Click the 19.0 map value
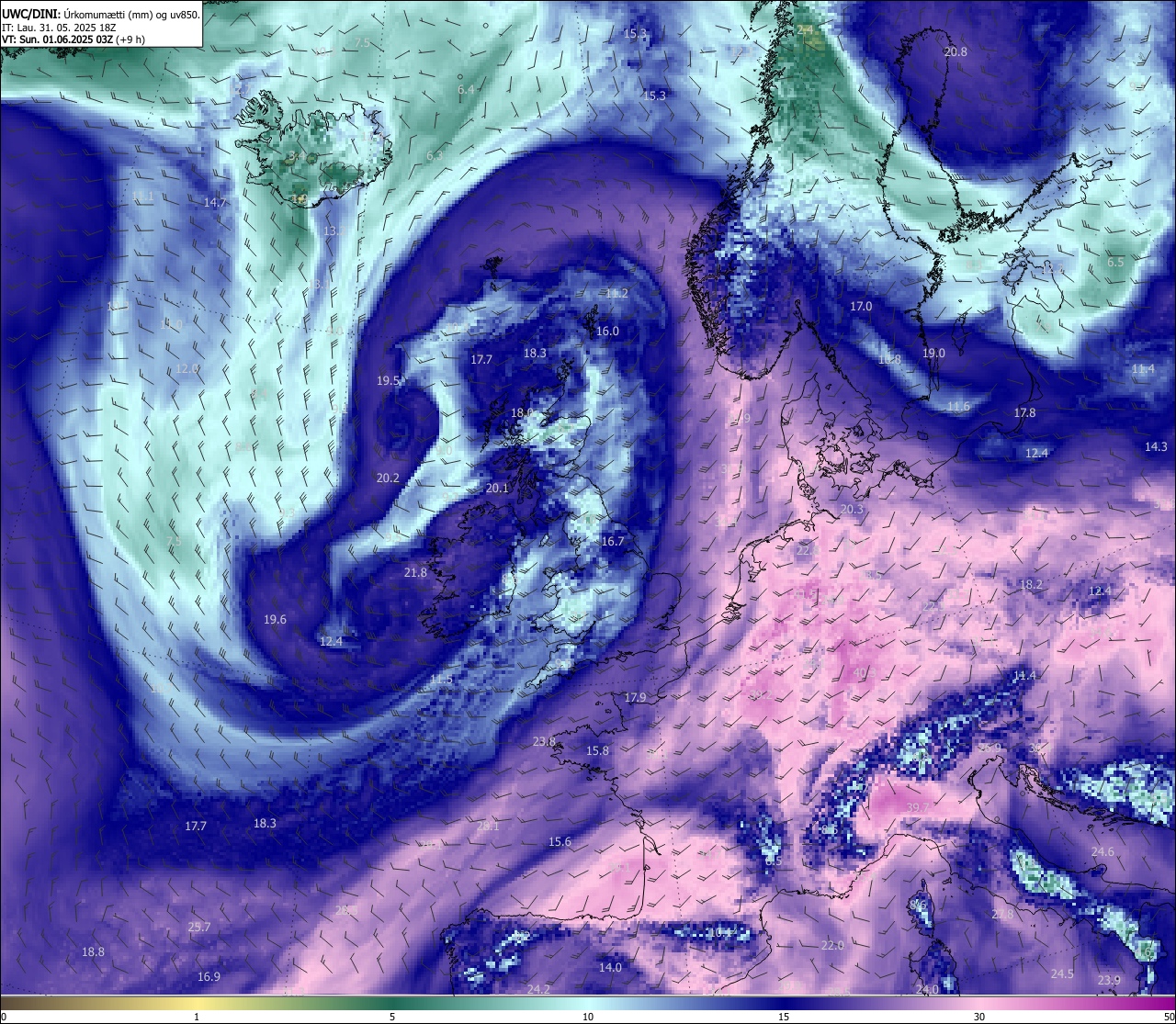The height and width of the screenshot is (1024, 1176). click(933, 354)
